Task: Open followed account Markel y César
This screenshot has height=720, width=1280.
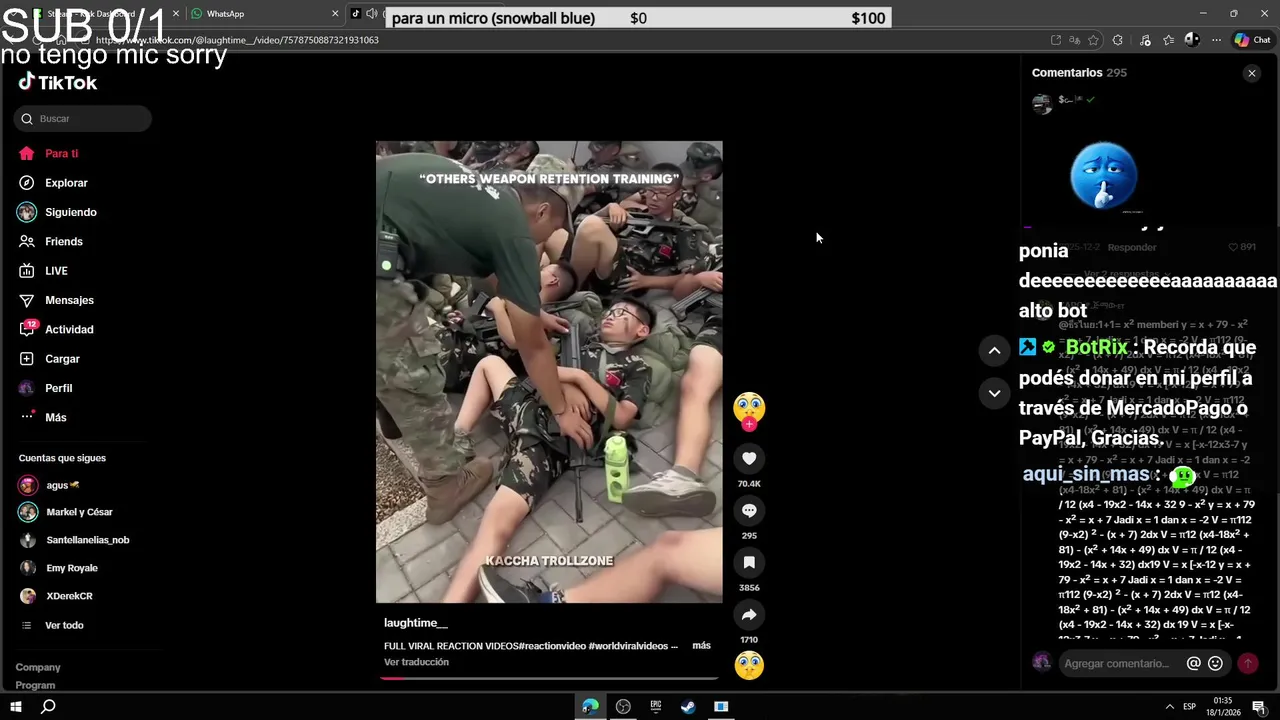Action: 66,512
